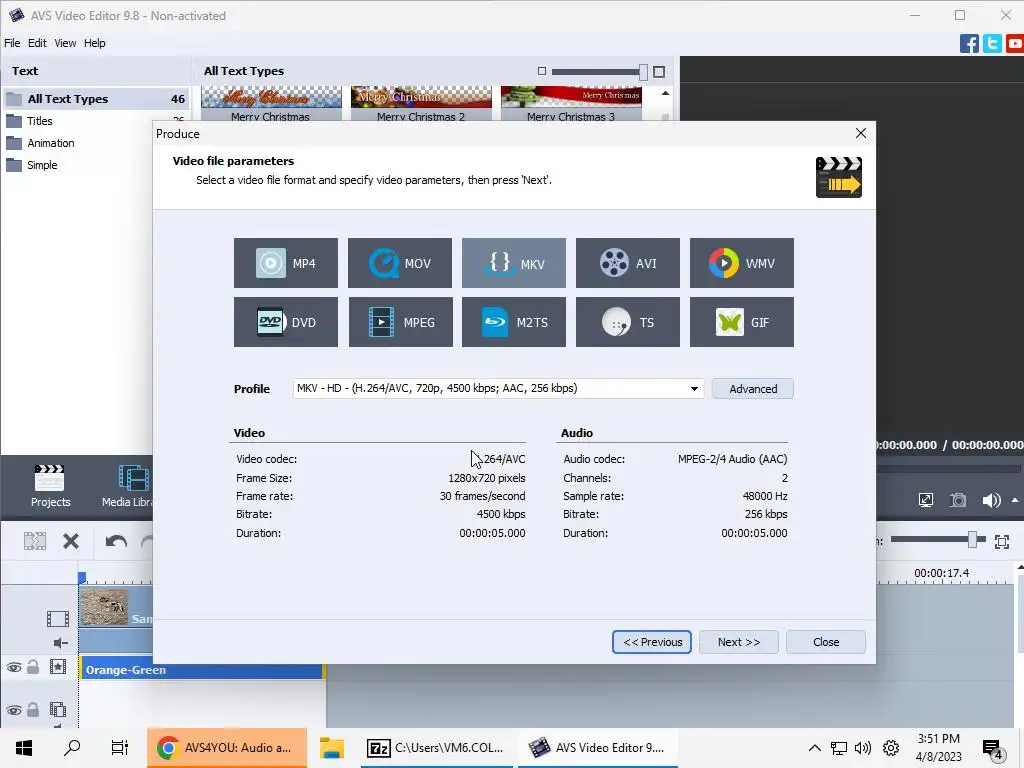Click the Orange-Green effect clip on timeline

tap(202, 670)
